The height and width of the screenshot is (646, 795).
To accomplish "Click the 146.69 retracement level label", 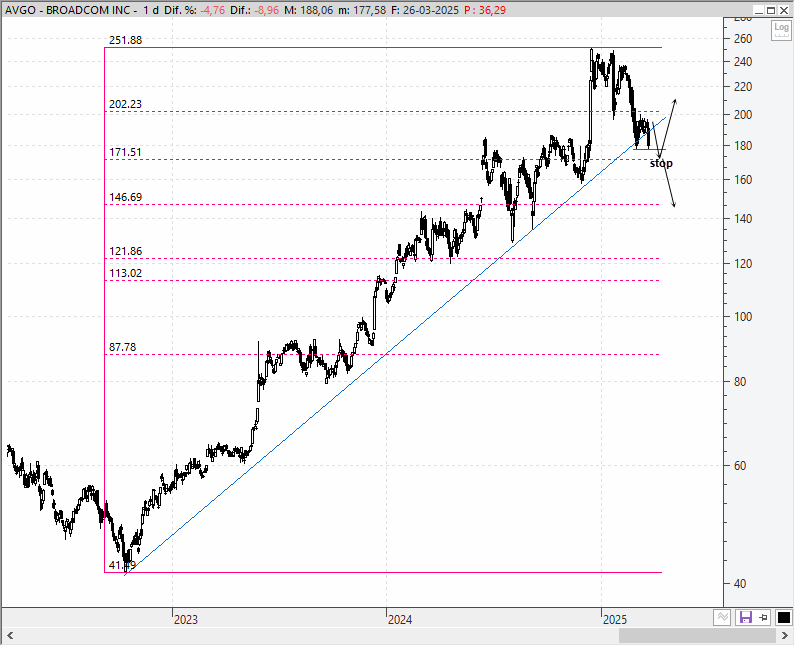I will pyautogui.click(x=125, y=197).
